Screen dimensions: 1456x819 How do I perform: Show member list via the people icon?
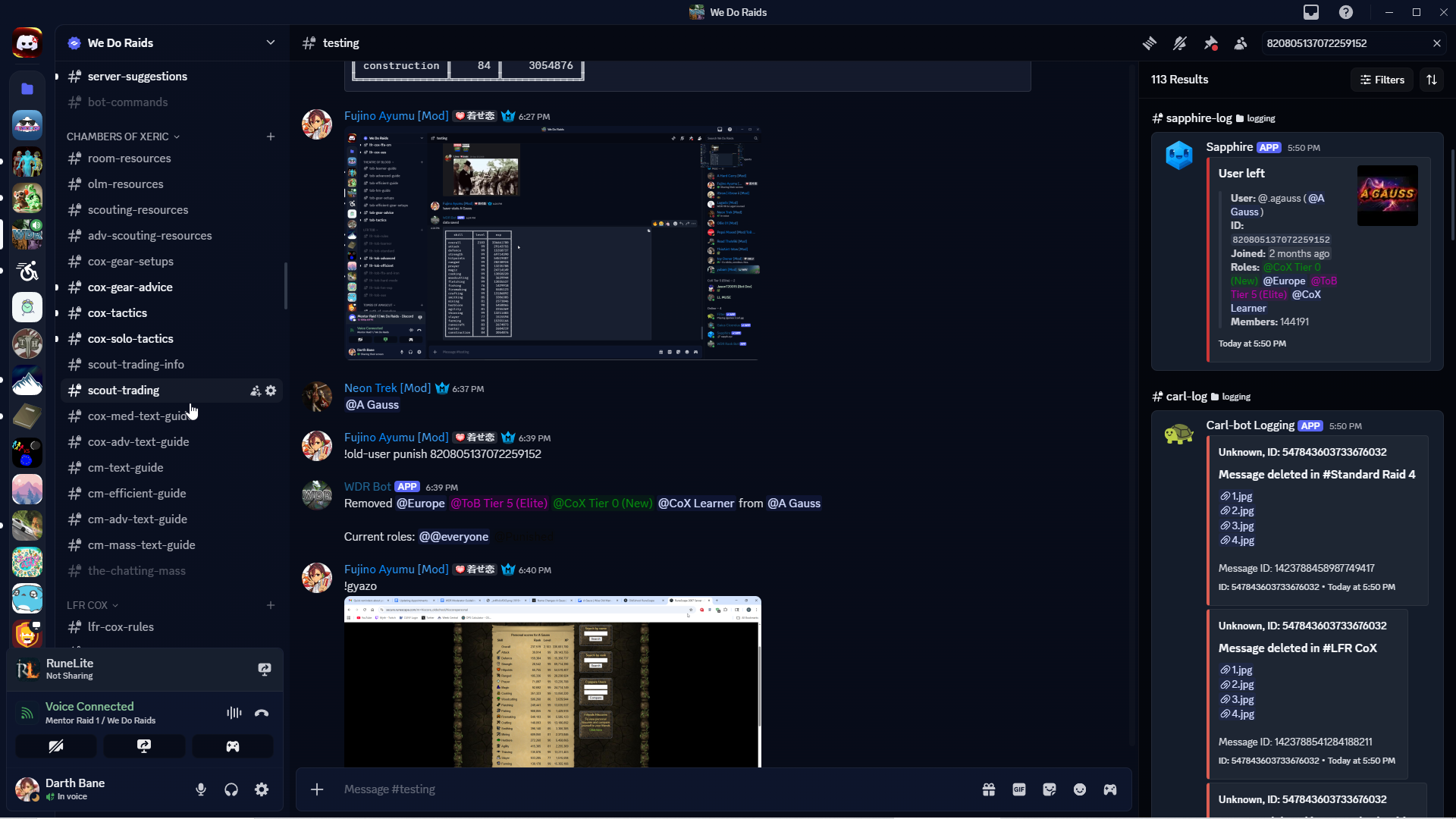1241,43
